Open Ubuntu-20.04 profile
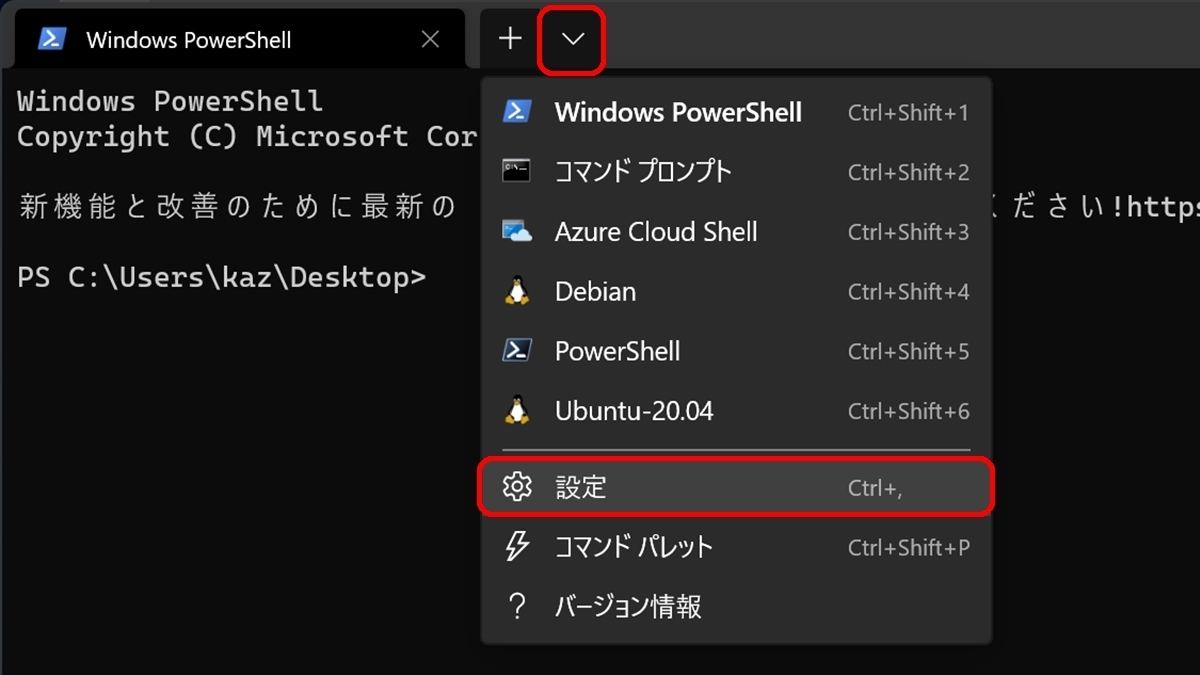This screenshot has width=1200, height=675. (x=736, y=411)
